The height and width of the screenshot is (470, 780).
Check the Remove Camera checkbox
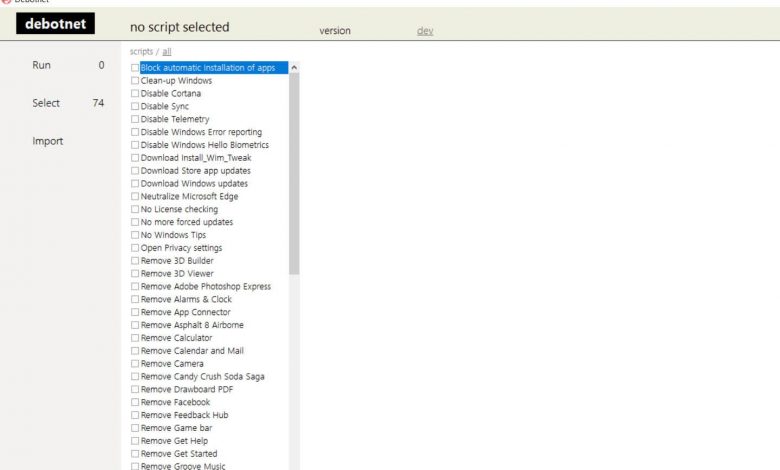point(135,364)
